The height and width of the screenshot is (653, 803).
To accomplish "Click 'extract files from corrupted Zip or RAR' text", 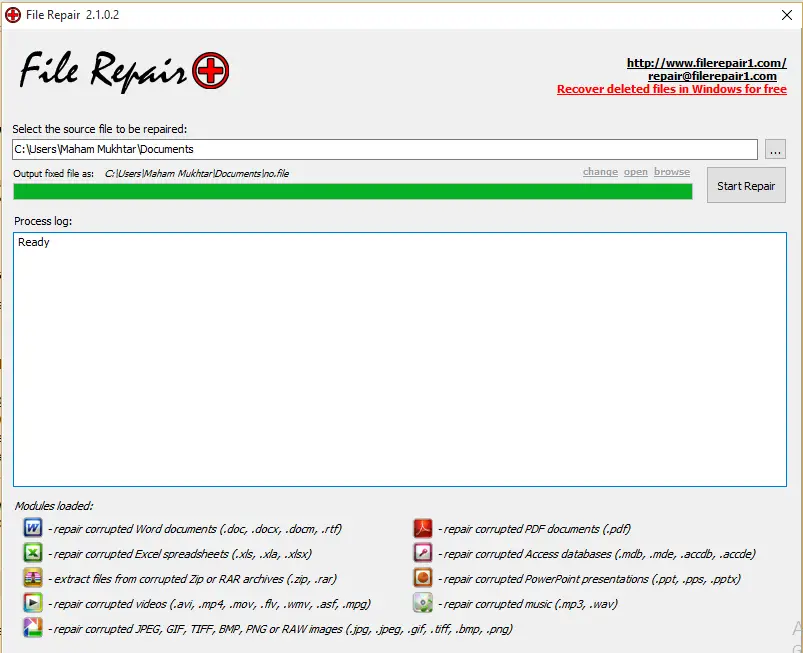I will click(x=195, y=579).
